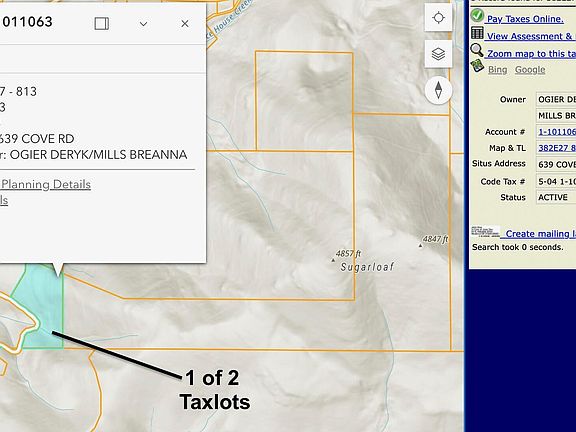The image size is (576, 432).
Task: Open the Pay Taxes Online link
Action: click(525, 19)
